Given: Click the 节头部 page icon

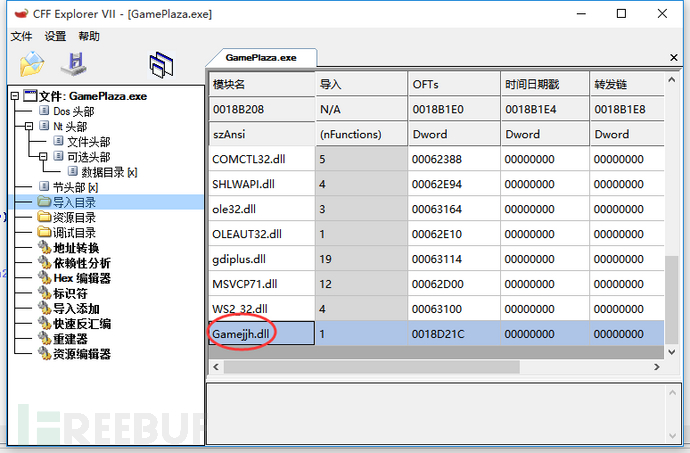Looking at the screenshot, I should click(44, 186).
